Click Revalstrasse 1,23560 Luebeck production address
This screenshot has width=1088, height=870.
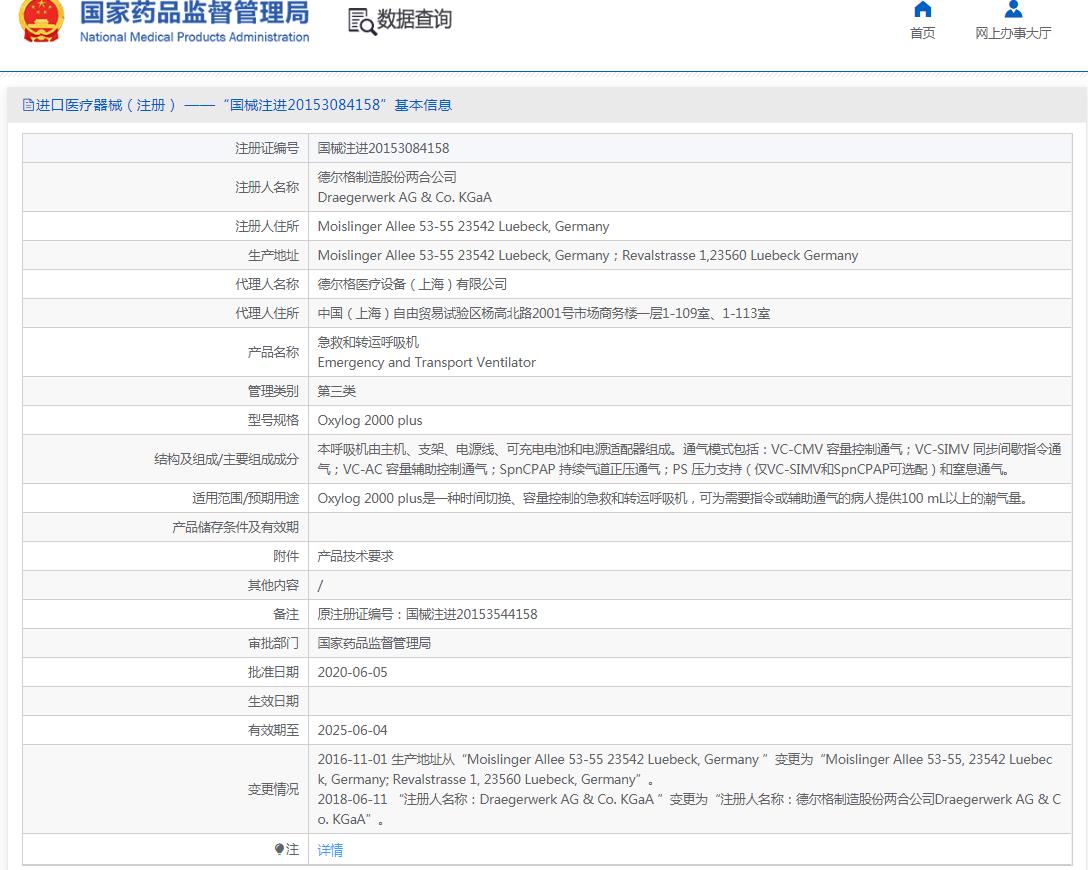(x=740, y=255)
